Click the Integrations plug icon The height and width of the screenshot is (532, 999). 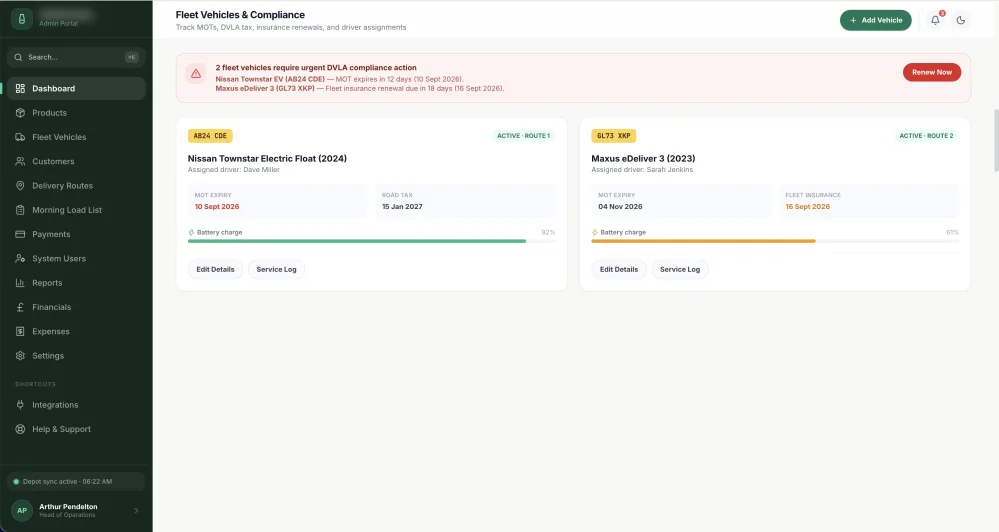pos(20,405)
